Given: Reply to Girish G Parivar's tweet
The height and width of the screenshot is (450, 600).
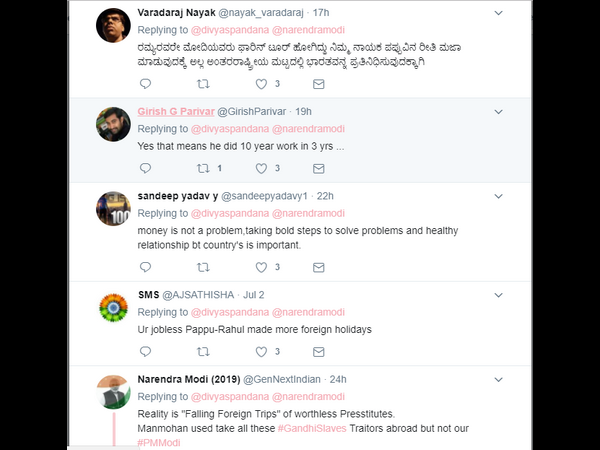Looking at the screenshot, I should click(145, 168).
